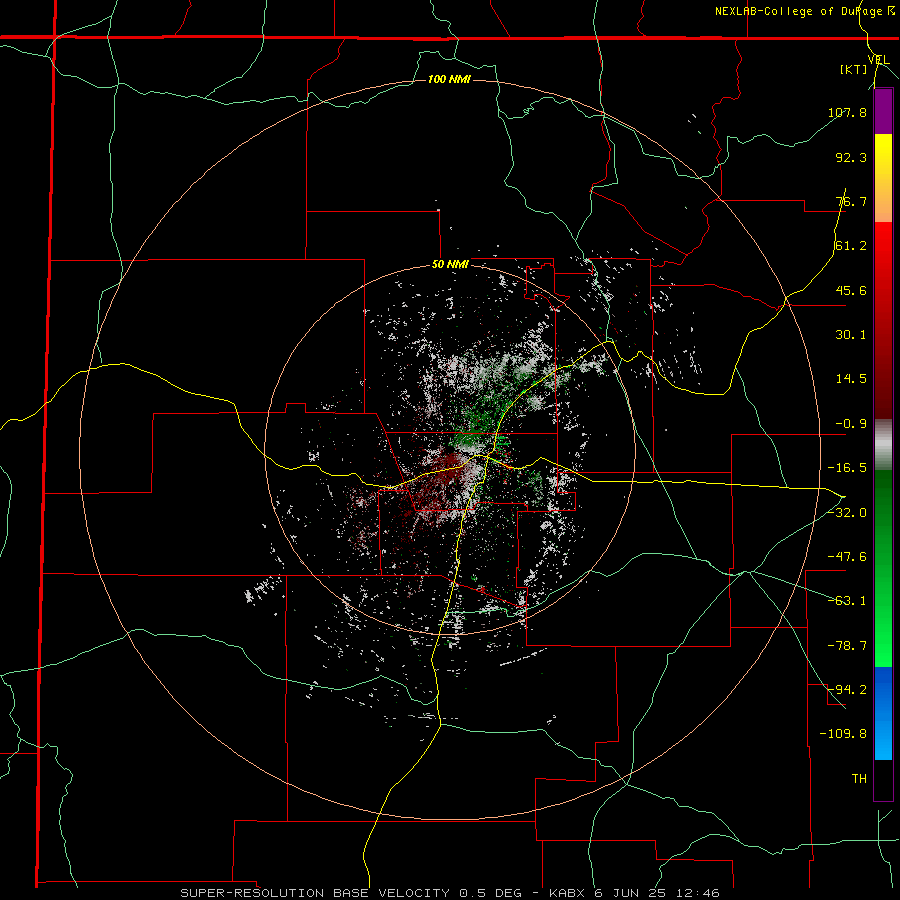
Task: Click the VEL legend heading
Action: click(878, 60)
